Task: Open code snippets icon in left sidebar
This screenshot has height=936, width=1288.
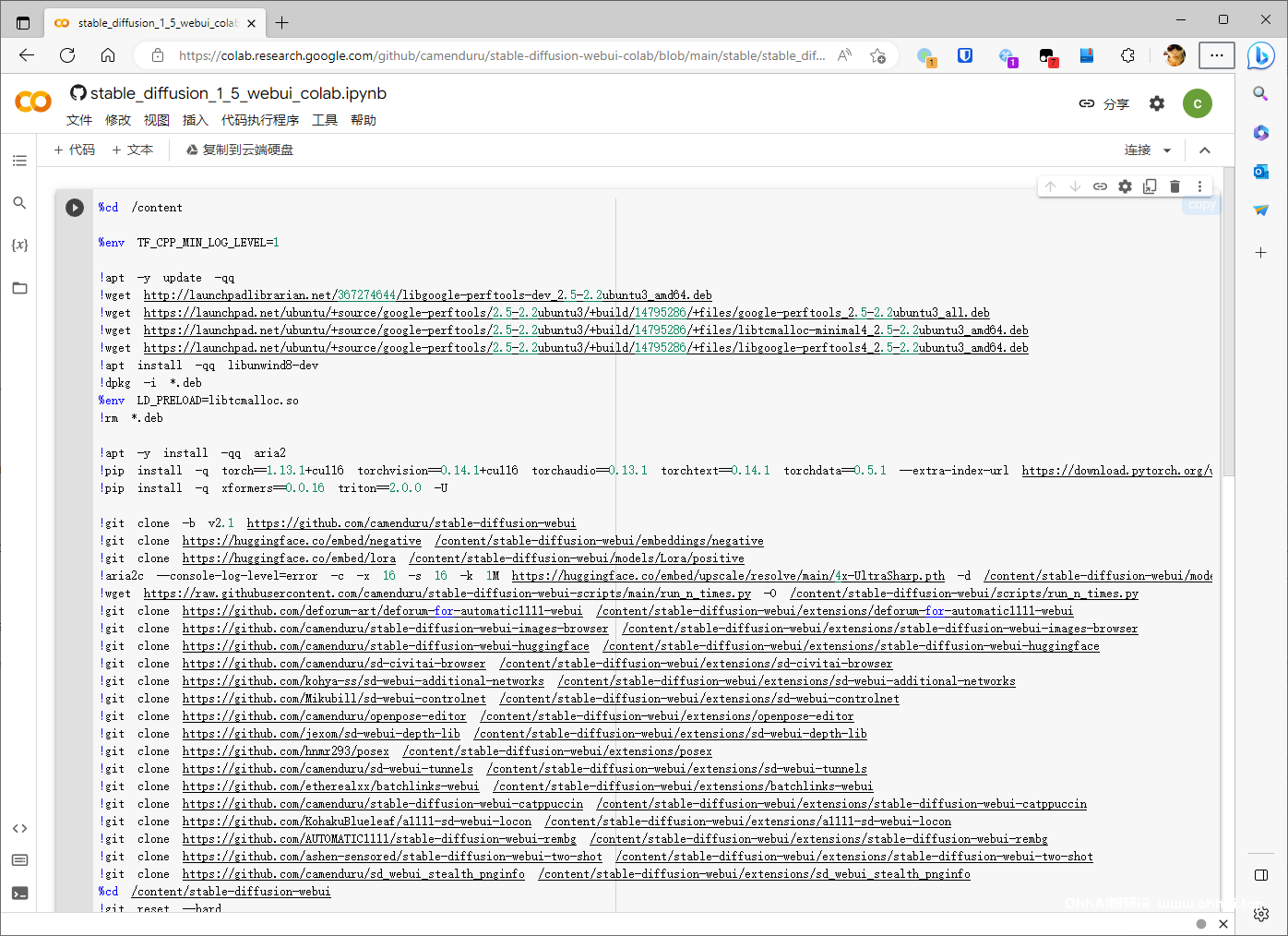Action: pyautogui.click(x=19, y=829)
